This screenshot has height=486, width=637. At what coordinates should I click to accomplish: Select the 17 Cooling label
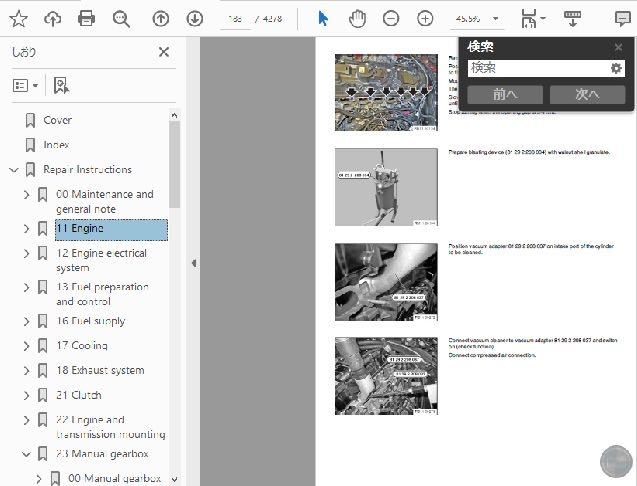click(x=82, y=346)
